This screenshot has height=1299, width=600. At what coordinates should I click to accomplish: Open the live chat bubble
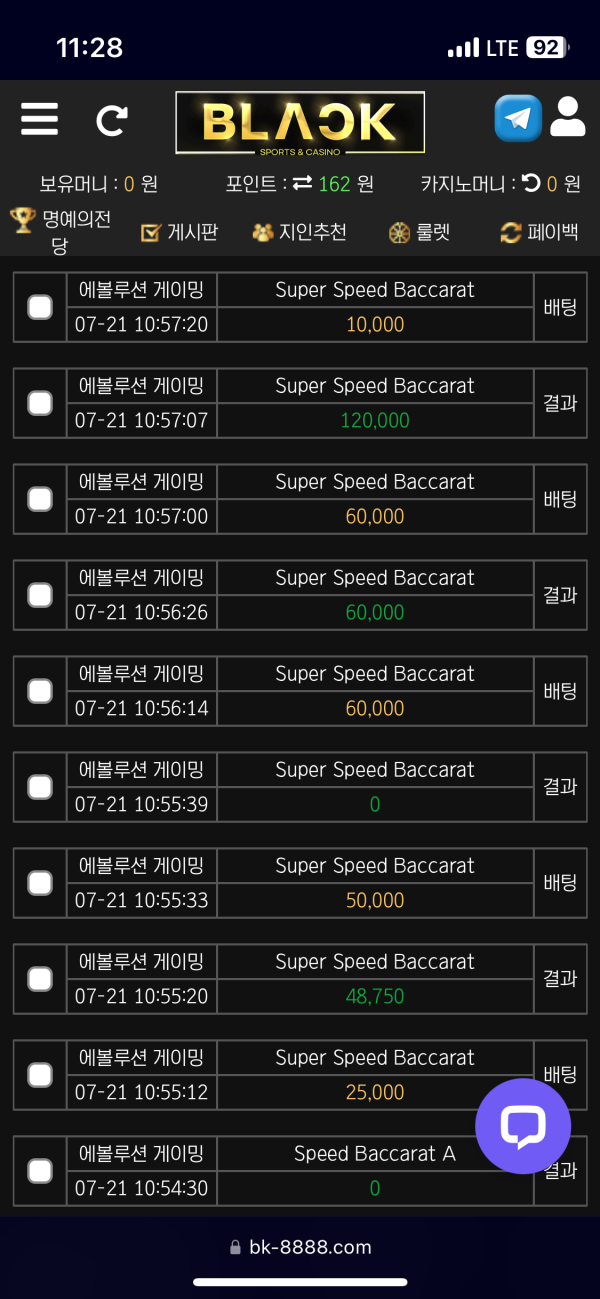pos(522,1126)
